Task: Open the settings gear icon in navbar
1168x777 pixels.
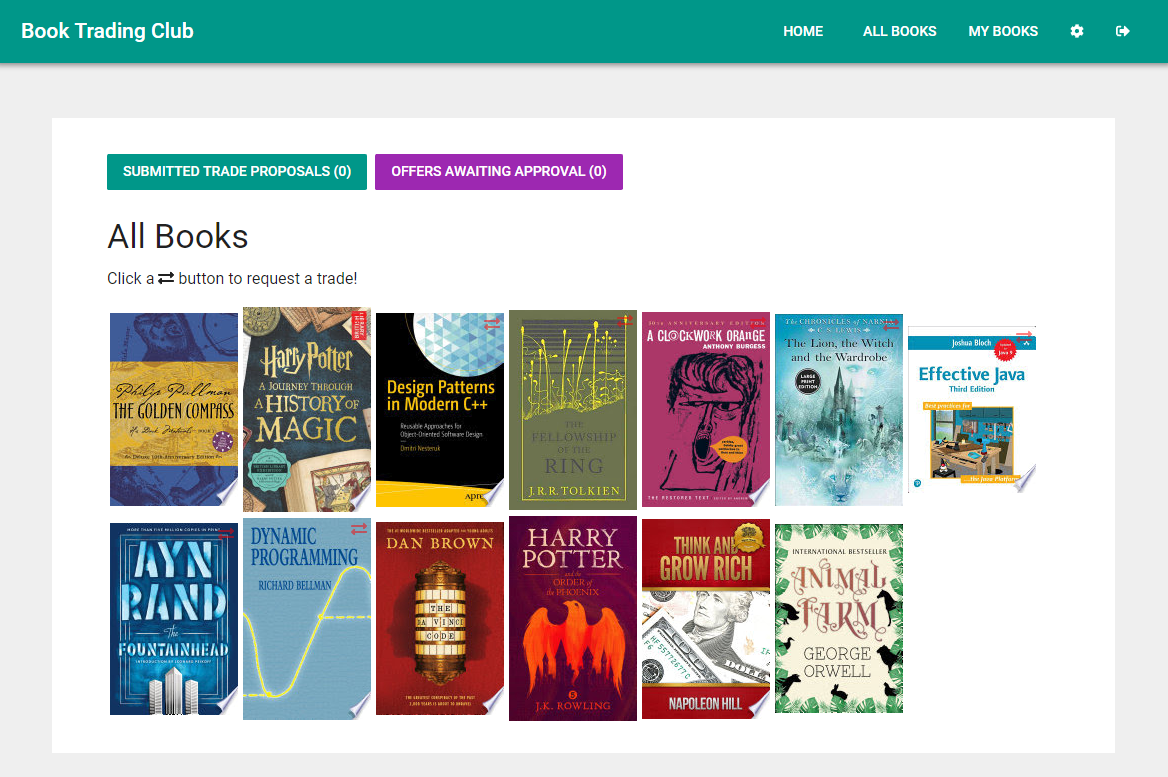Action: (1076, 31)
